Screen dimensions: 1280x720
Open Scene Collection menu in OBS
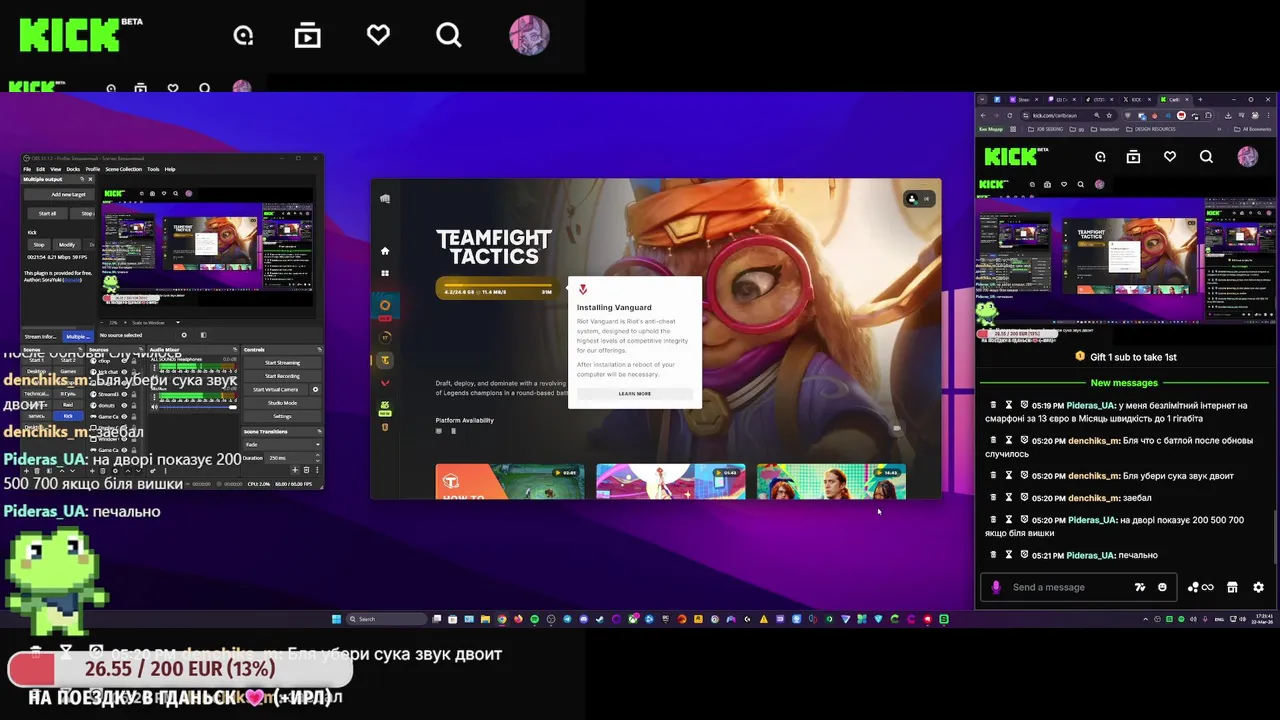pyautogui.click(x=123, y=169)
